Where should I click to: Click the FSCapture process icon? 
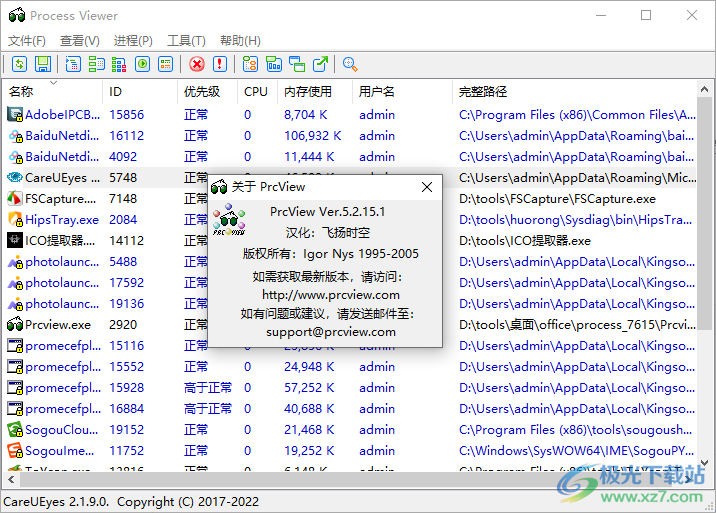pos(15,198)
